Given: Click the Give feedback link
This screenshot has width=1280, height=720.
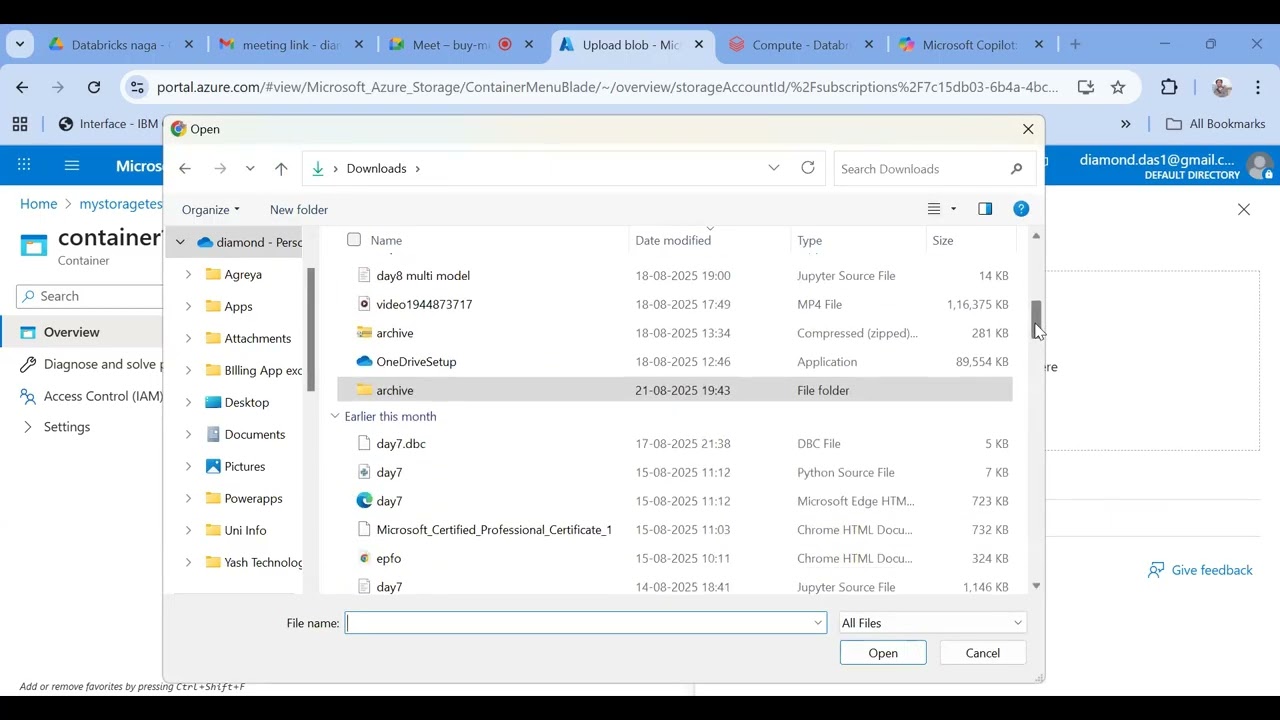Looking at the screenshot, I should coord(1200,570).
